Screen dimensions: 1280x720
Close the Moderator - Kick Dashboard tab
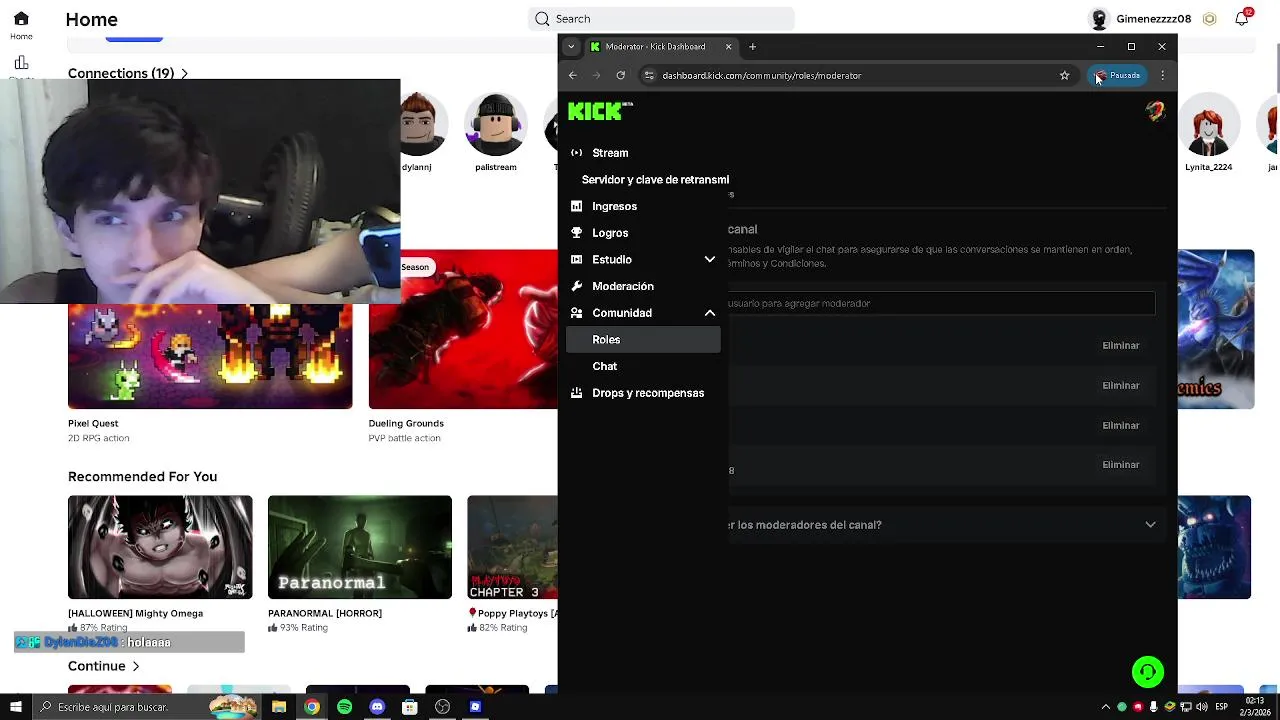click(x=729, y=46)
